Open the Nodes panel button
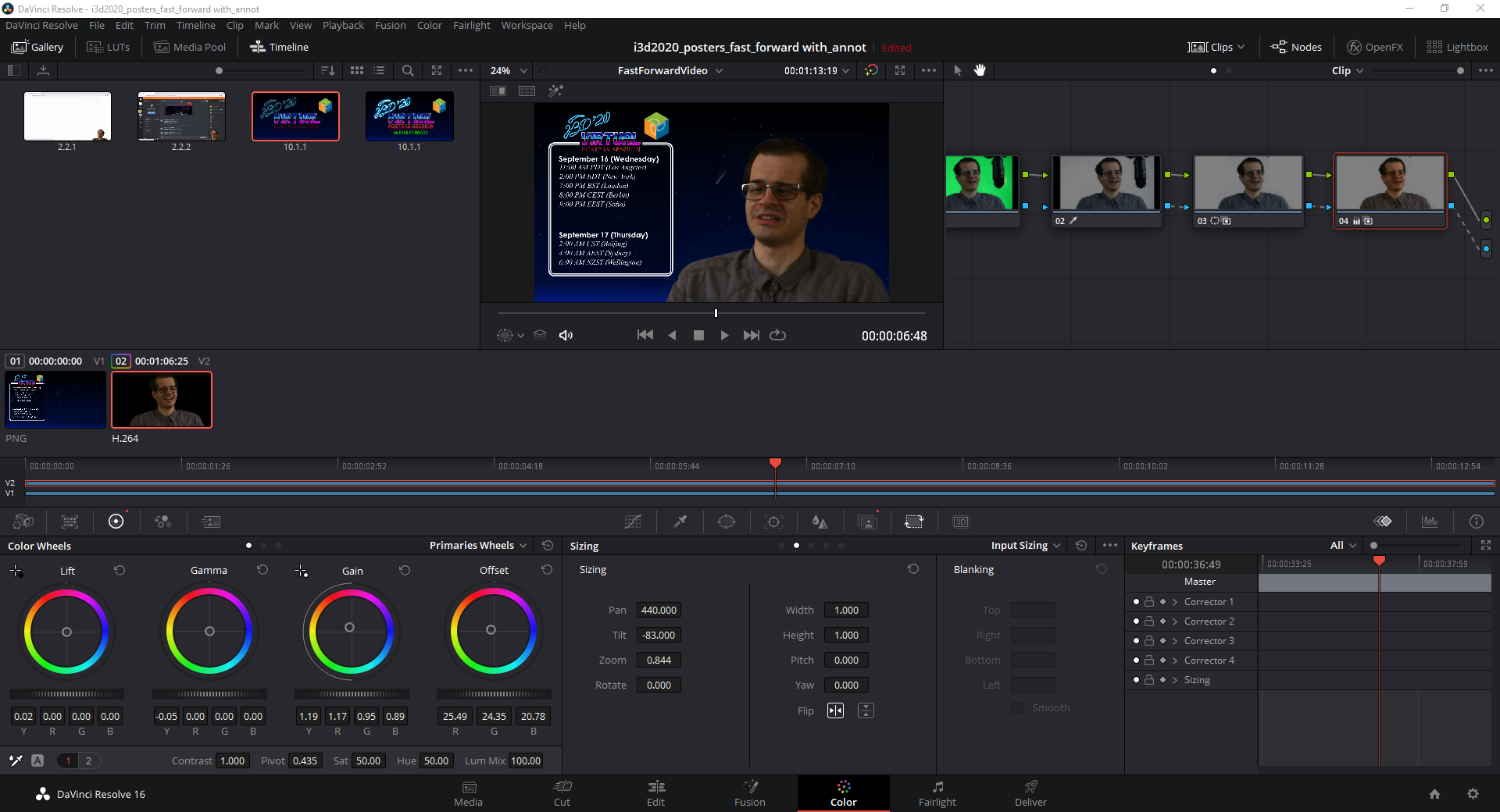This screenshot has width=1500, height=812. 1296,47
